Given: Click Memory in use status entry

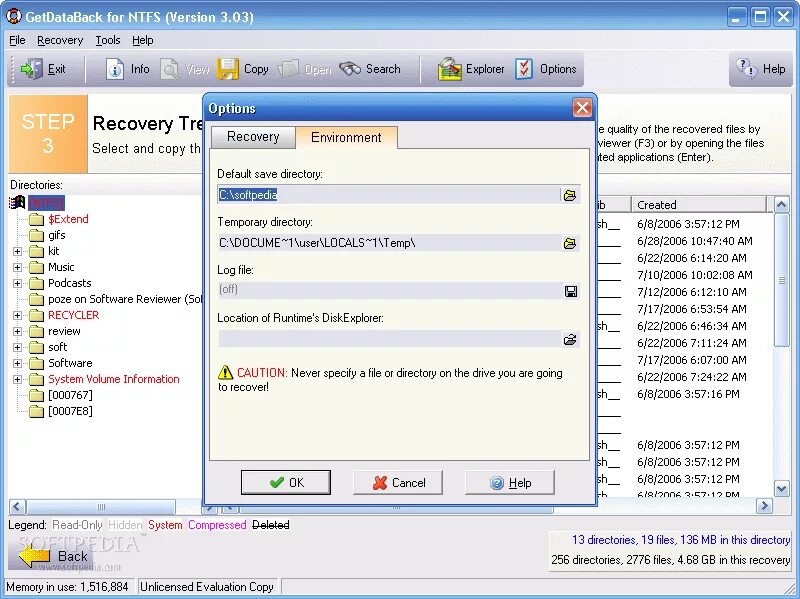Looking at the screenshot, I should [67, 587].
